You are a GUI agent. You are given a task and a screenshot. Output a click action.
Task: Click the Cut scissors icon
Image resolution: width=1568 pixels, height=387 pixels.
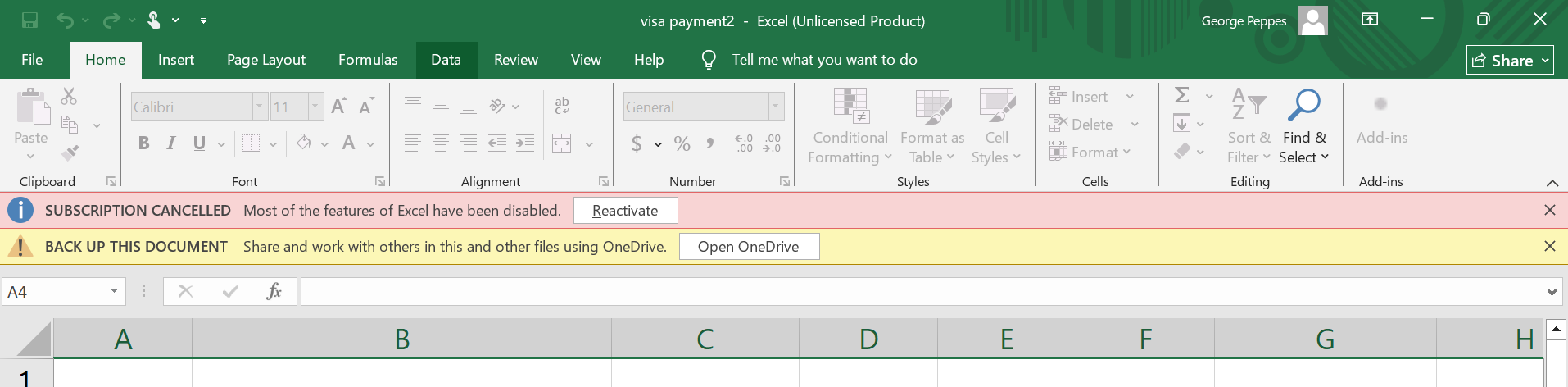click(69, 97)
